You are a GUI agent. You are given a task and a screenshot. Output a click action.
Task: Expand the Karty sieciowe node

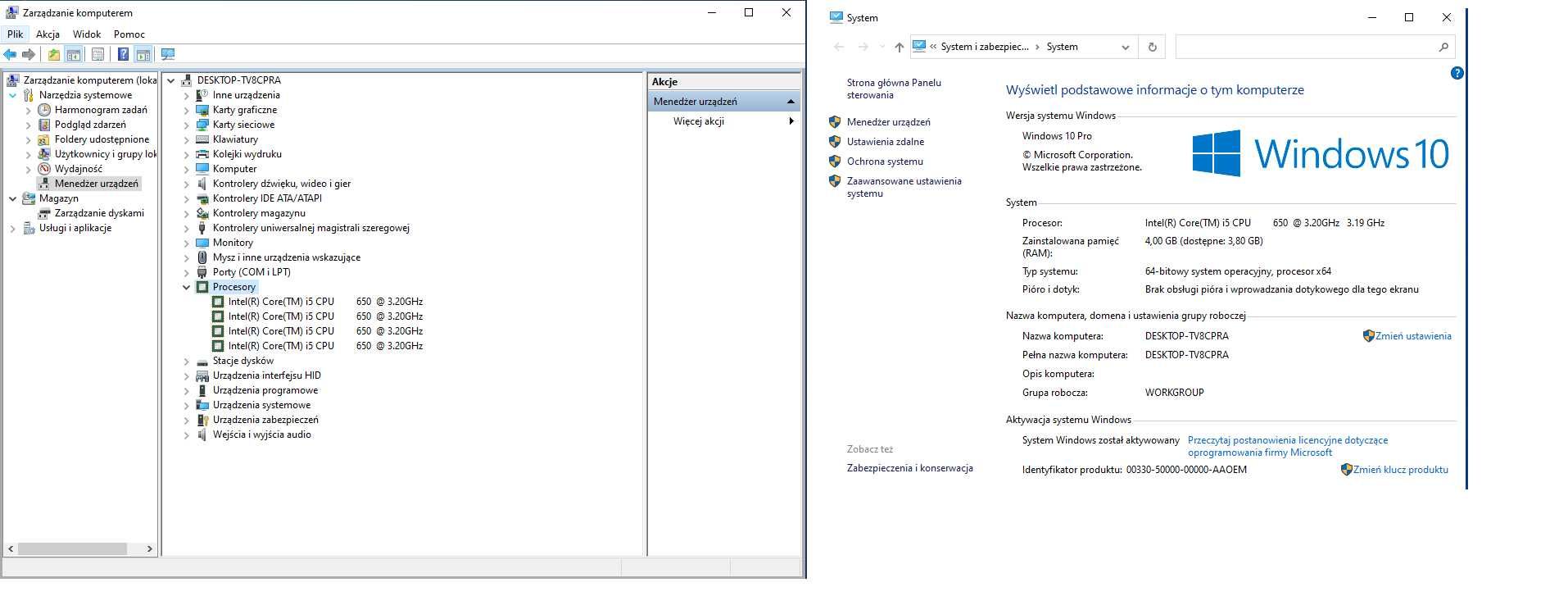pos(186,125)
